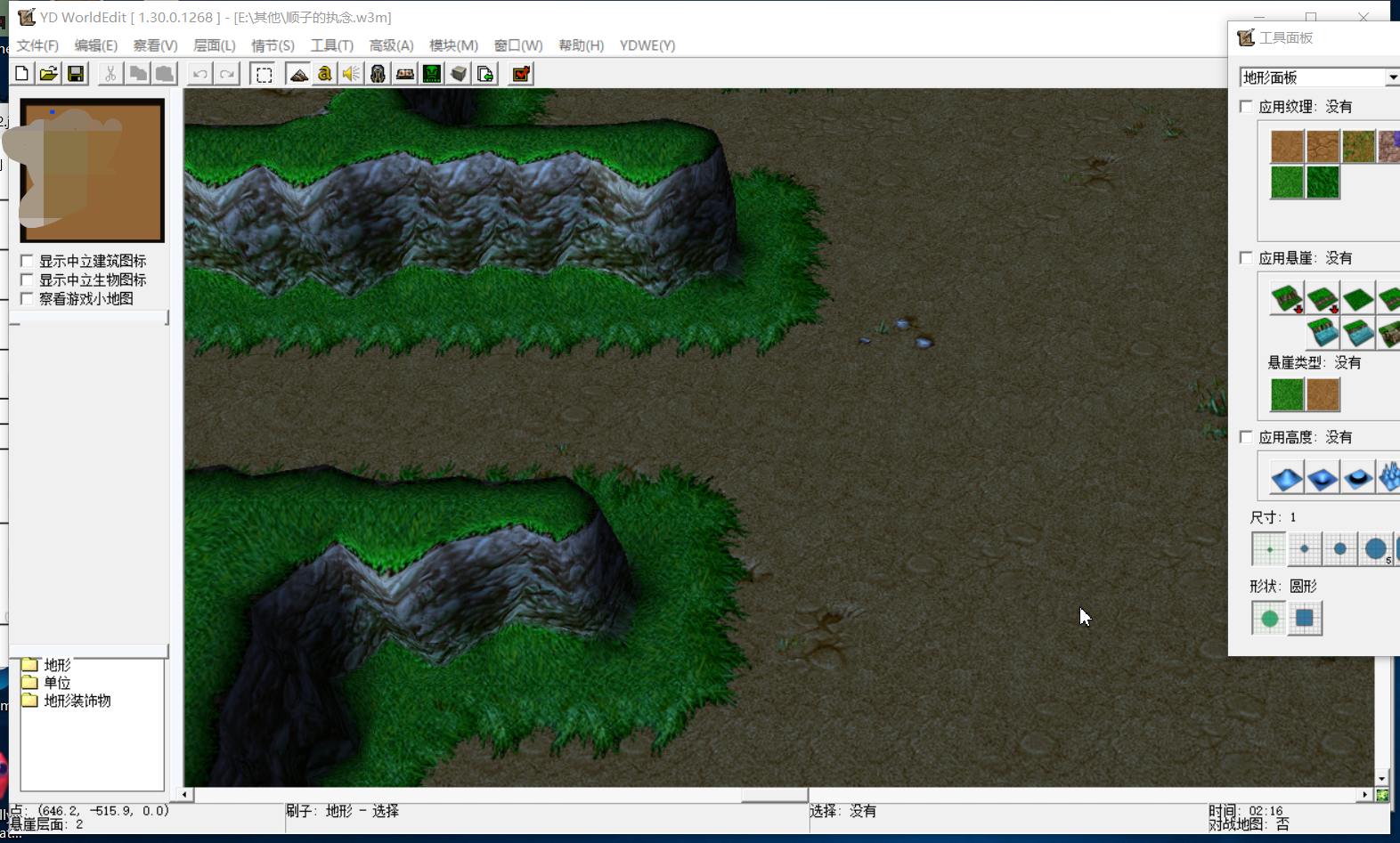Viewport: 1400px width, 843px height.
Task: Click the minimap preview thumbnail
Action: (x=93, y=170)
